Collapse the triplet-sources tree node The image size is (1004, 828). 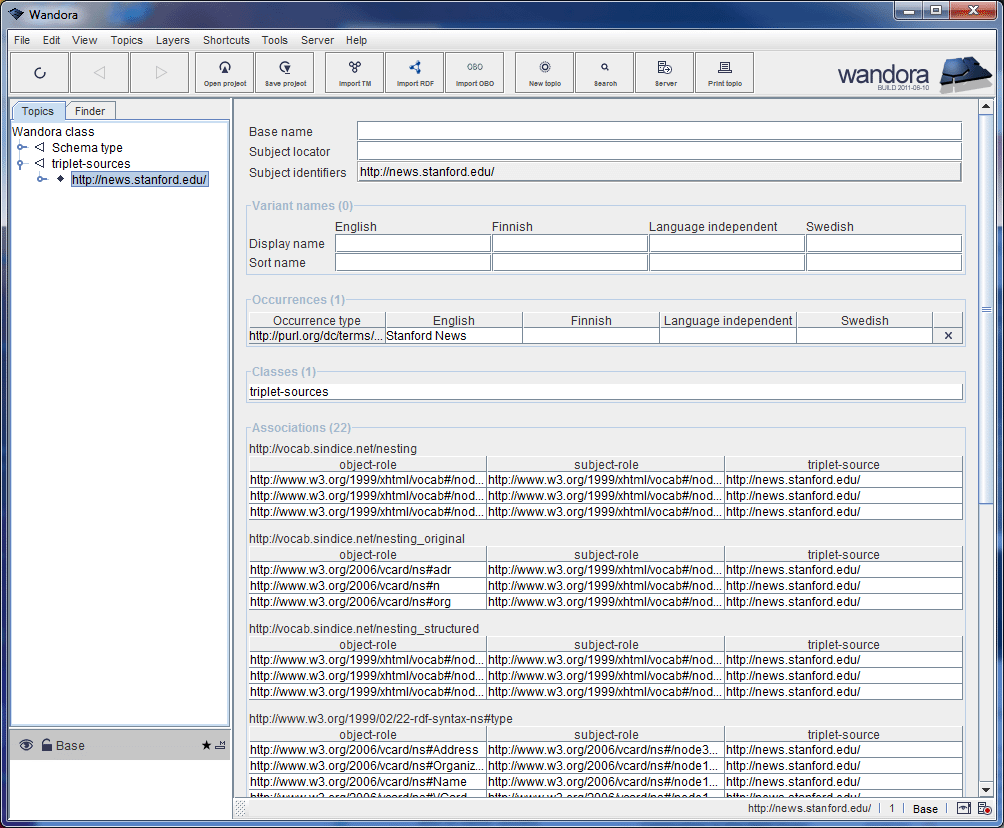tap(20, 164)
